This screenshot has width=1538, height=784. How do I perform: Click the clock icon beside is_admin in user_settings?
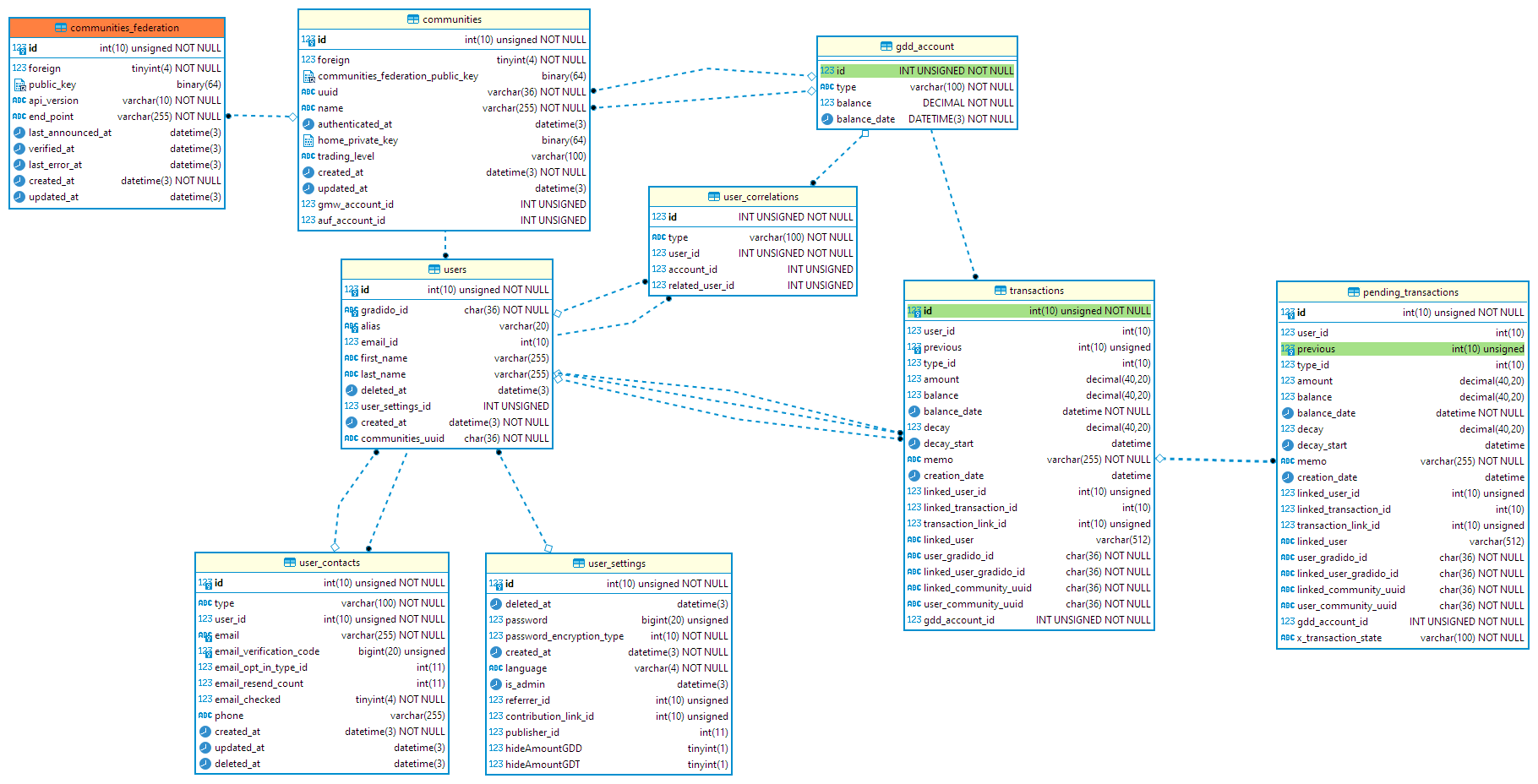pyautogui.click(x=496, y=684)
